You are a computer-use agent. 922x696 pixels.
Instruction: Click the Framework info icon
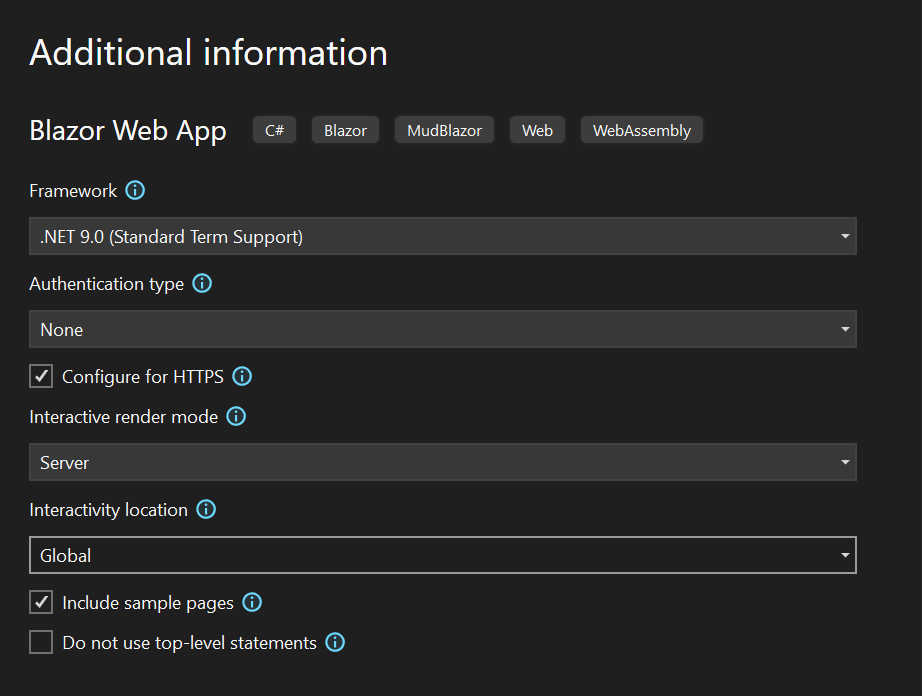(135, 190)
